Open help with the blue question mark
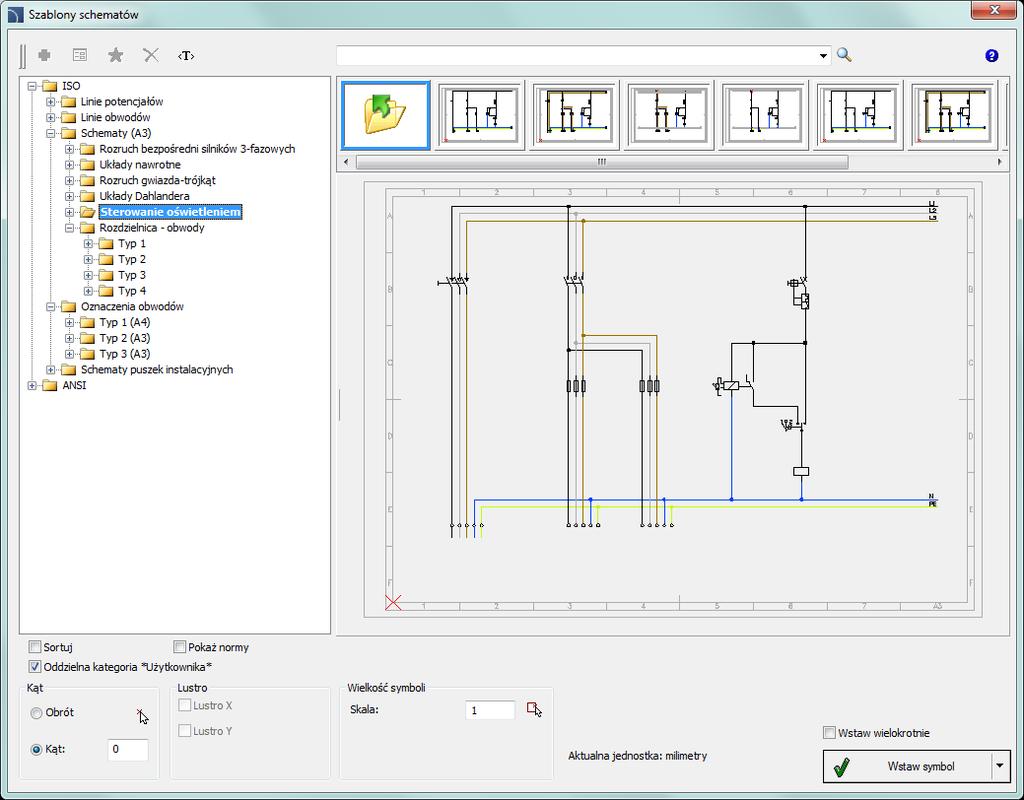 pos(991,56)
